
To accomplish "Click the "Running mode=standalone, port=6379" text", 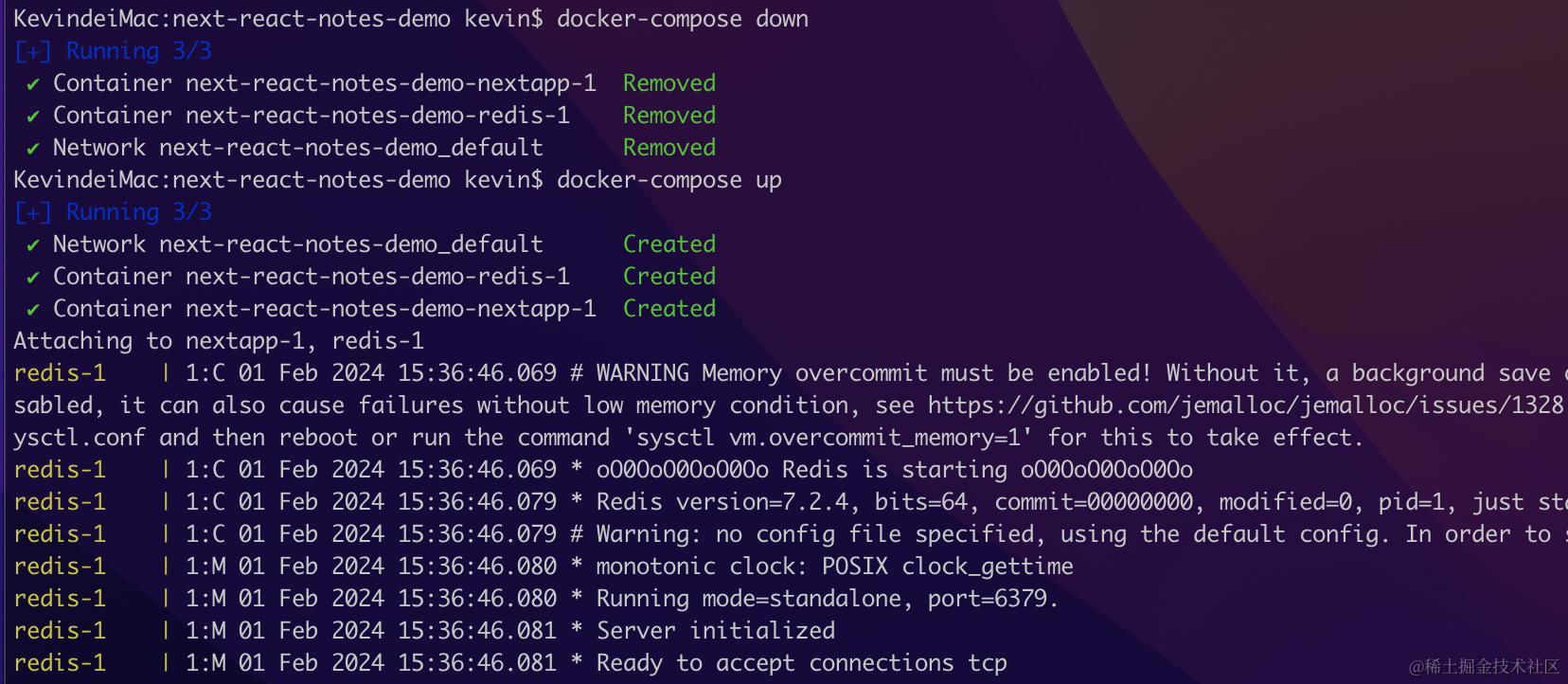I will [x=827, y=599].
